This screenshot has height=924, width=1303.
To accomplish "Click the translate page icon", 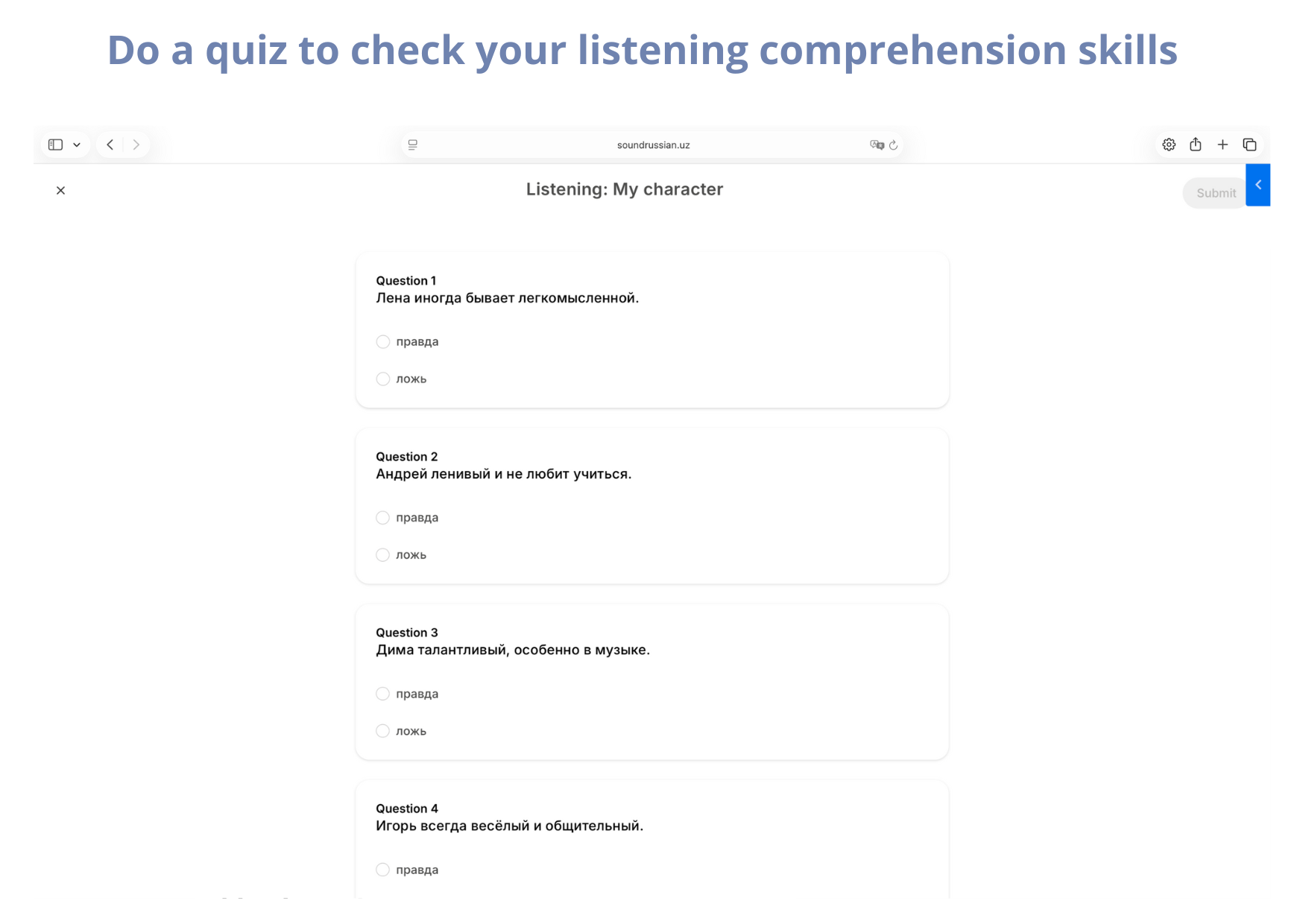I will pos(877,145).
